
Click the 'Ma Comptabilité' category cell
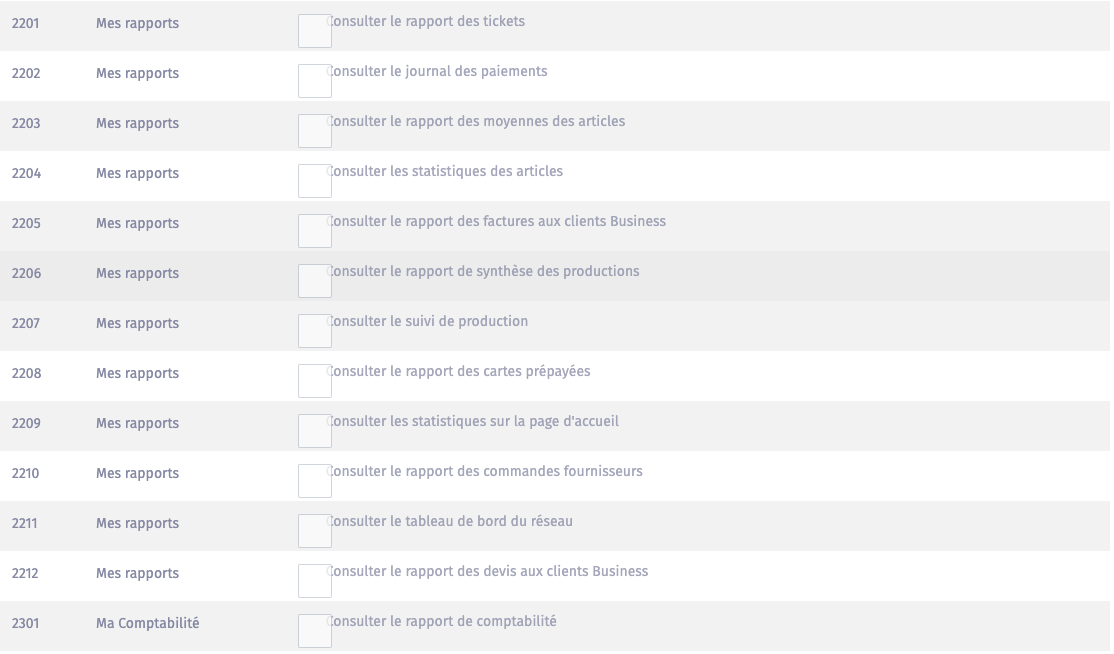tap(147, 623)
